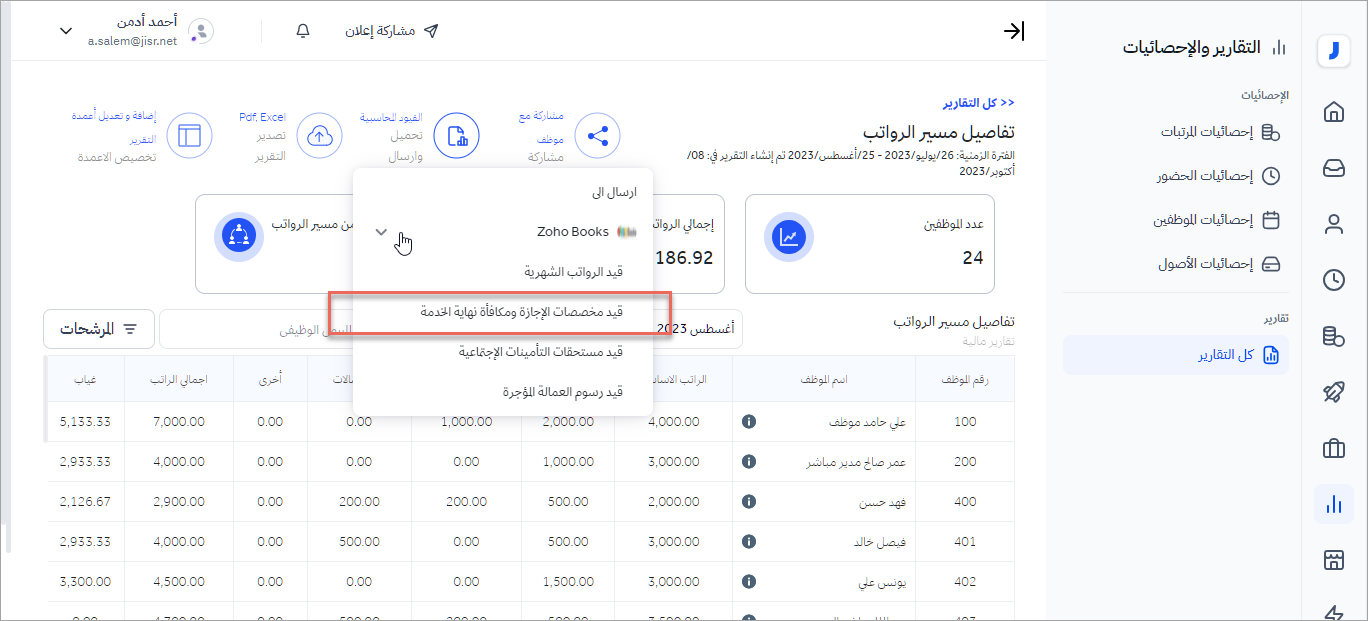Click the accounting entries download icon
The height and width of the screenshot is (621, 1368).
coord(456,136)
